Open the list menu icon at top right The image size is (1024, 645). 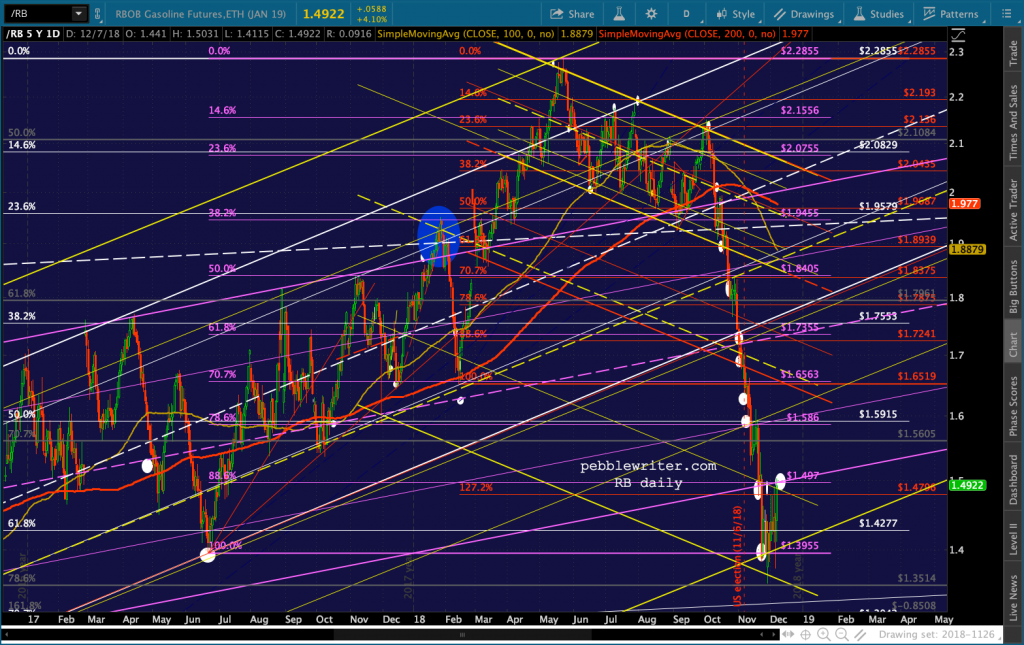click(1006, 14)
